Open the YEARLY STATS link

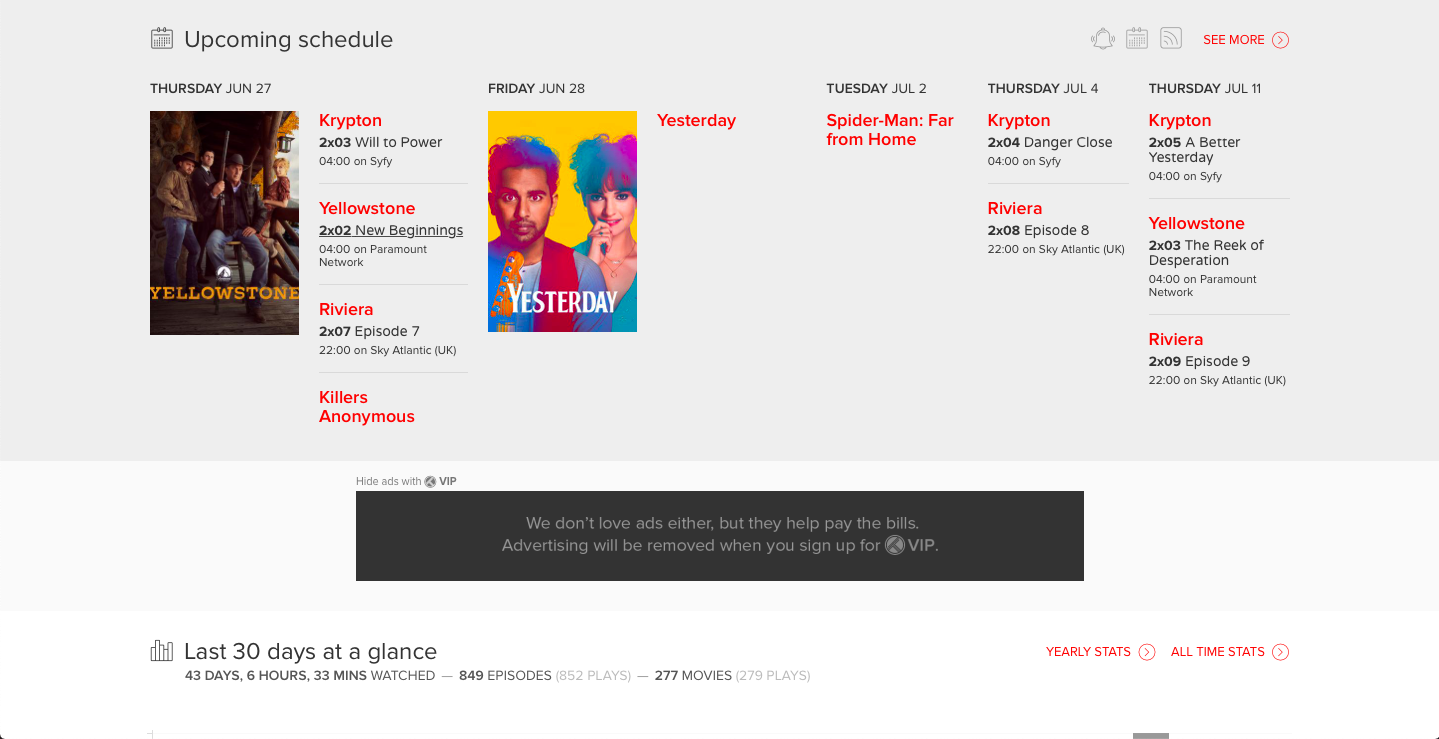tap(1088, 652)
